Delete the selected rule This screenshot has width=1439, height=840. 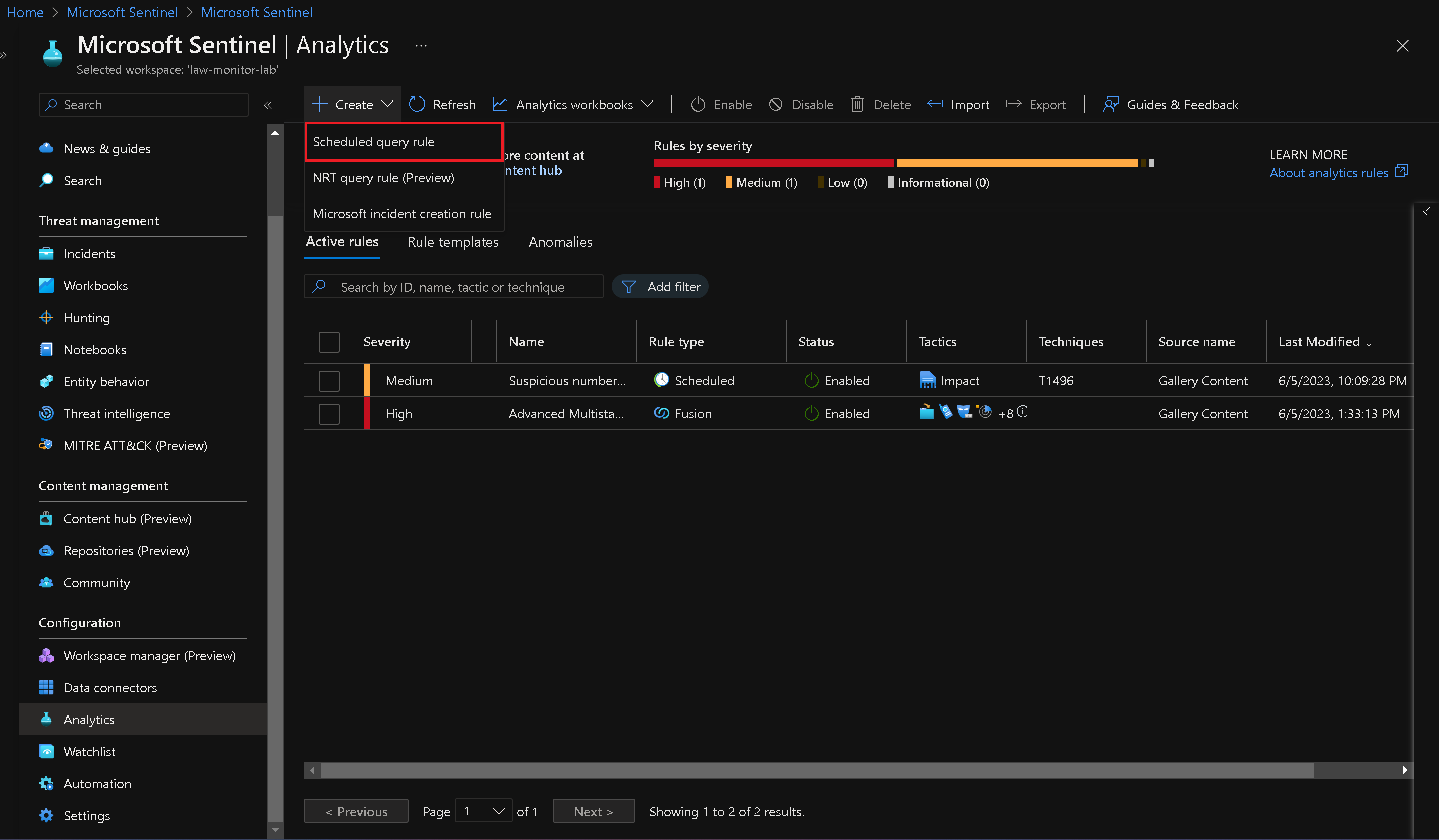point(880,104)
